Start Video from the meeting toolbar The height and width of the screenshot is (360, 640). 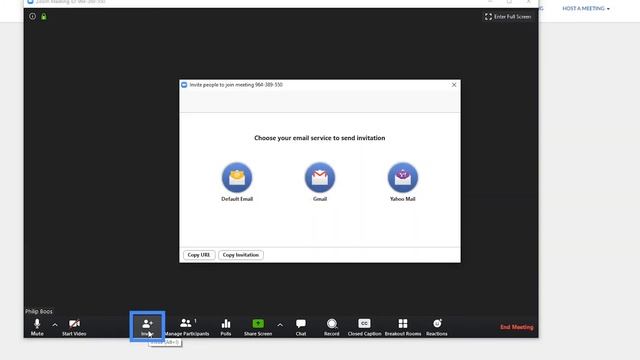point(74,327)
